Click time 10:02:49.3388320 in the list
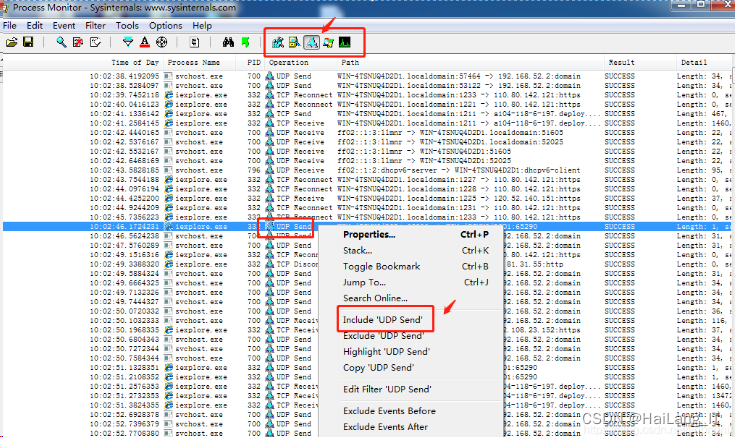Viewport: 735px width, 437px height. [x=124, y=264]
